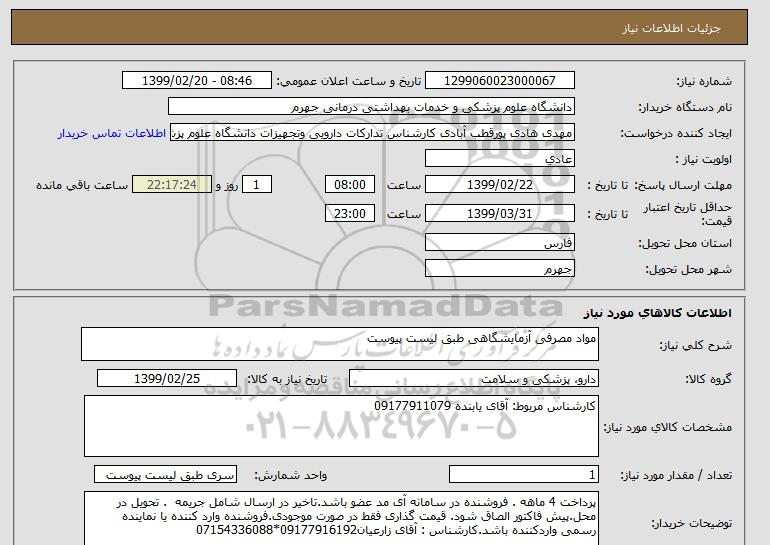Select the delivery province field فارس

(x=499, y=243)
